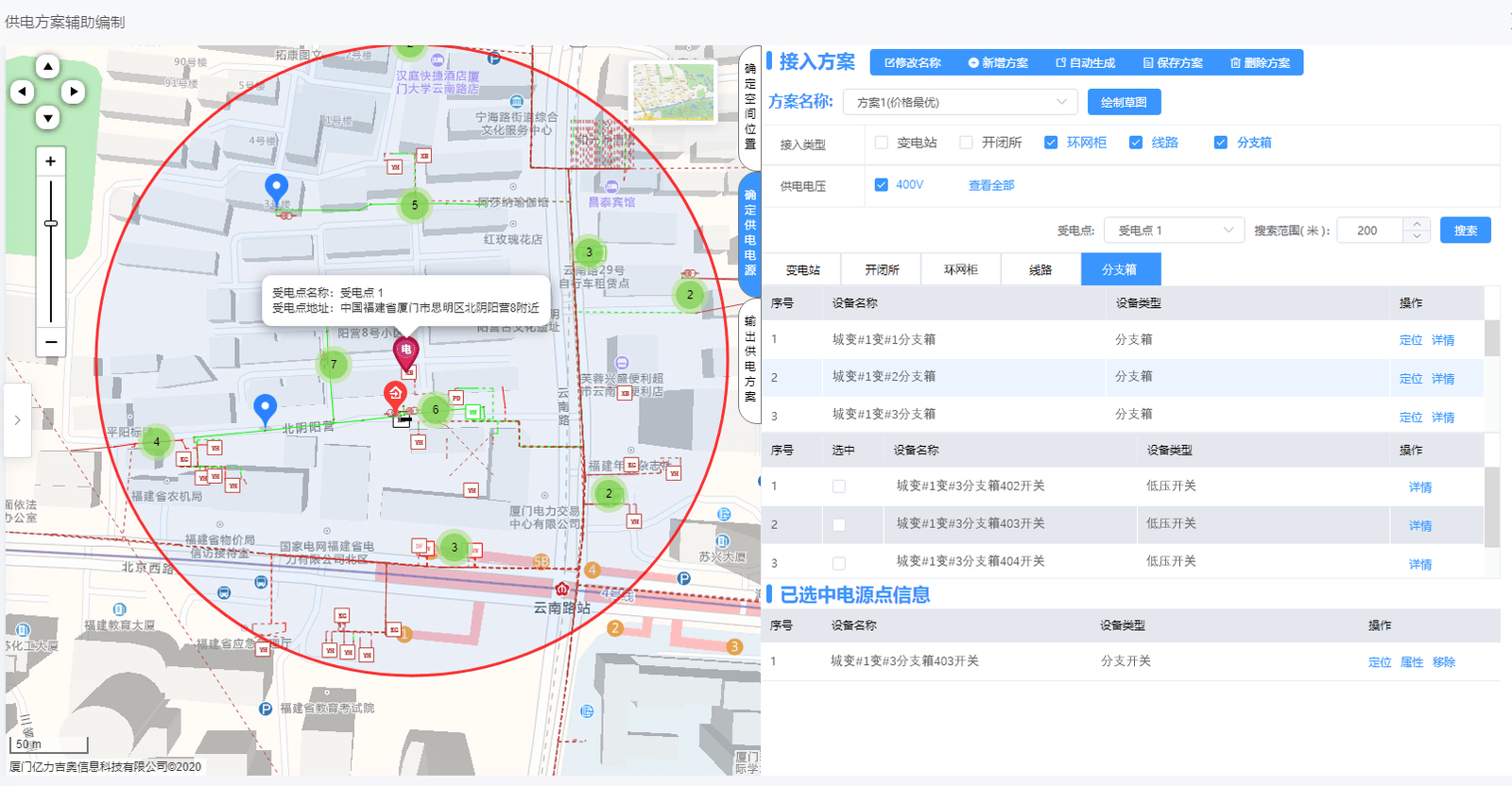Switch to the 变电站 tab
The image size is (1512, 786).
pyautogui.click(x=803, y=270)
